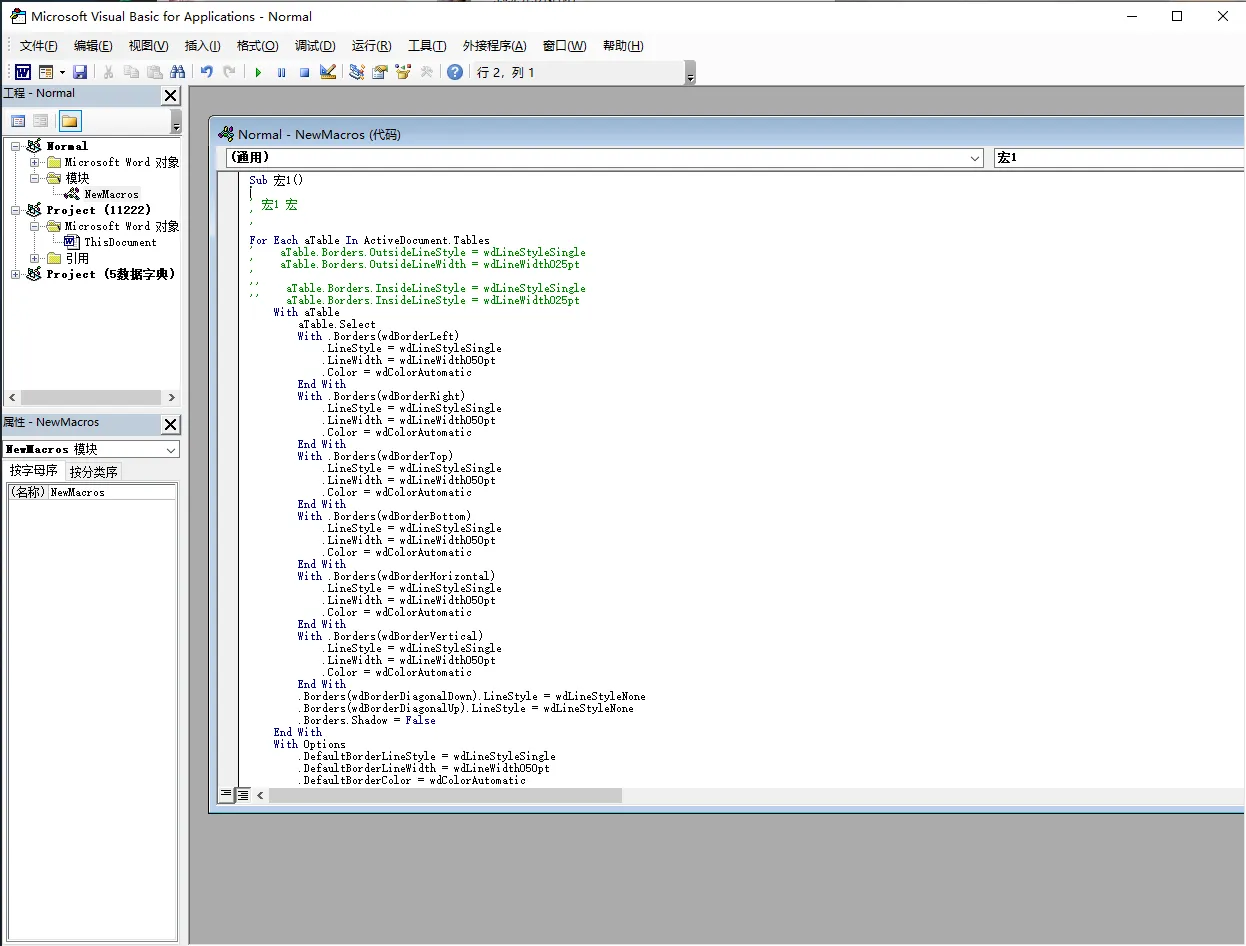Click the code line aTable.Select

point(337,324)
